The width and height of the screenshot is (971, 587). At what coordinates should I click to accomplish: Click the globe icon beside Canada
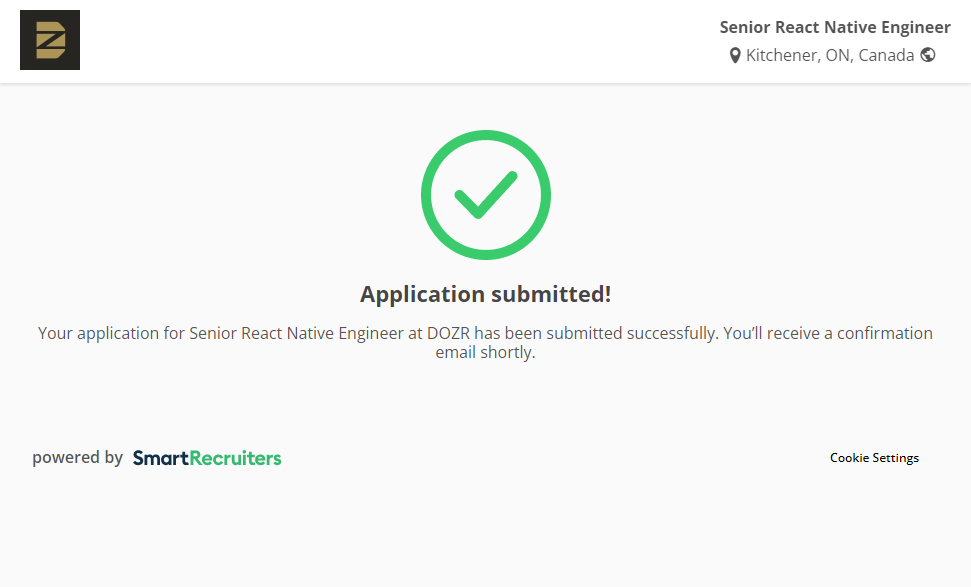928,55
